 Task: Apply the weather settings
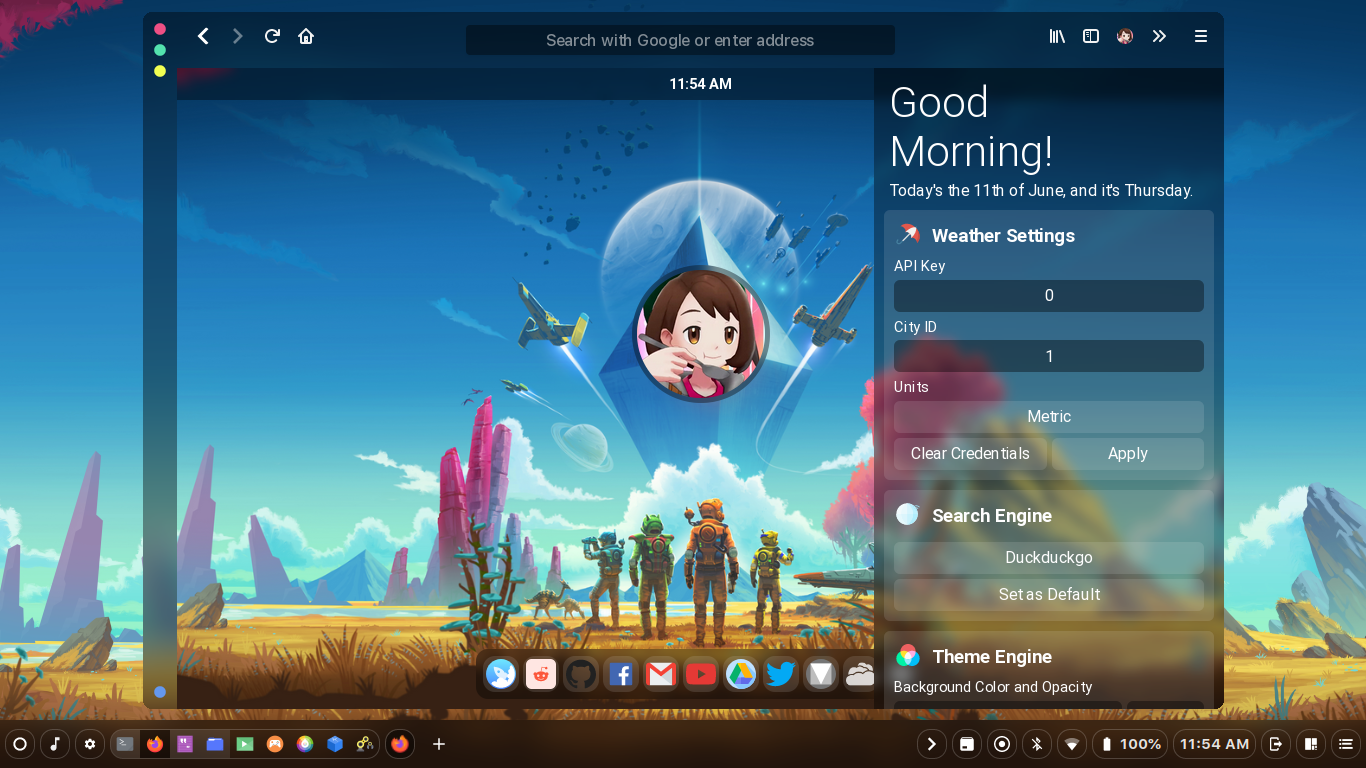[1128, 454]
